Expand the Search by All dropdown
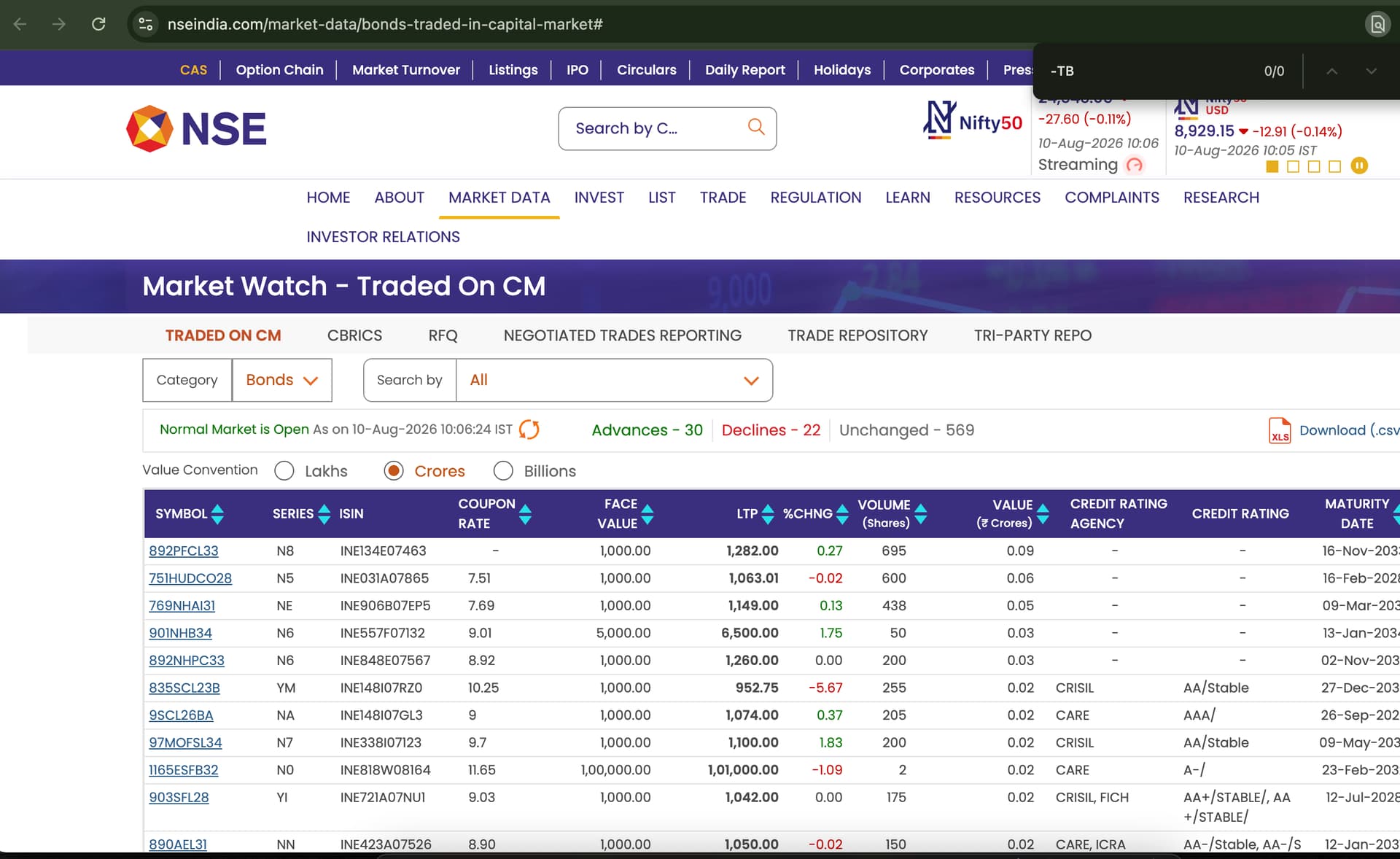Screen dimensions: 1400x859 click(614, 380)
